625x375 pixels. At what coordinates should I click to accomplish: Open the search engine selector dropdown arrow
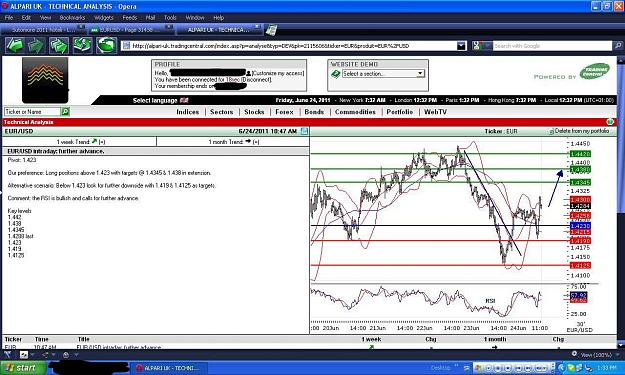487,46
